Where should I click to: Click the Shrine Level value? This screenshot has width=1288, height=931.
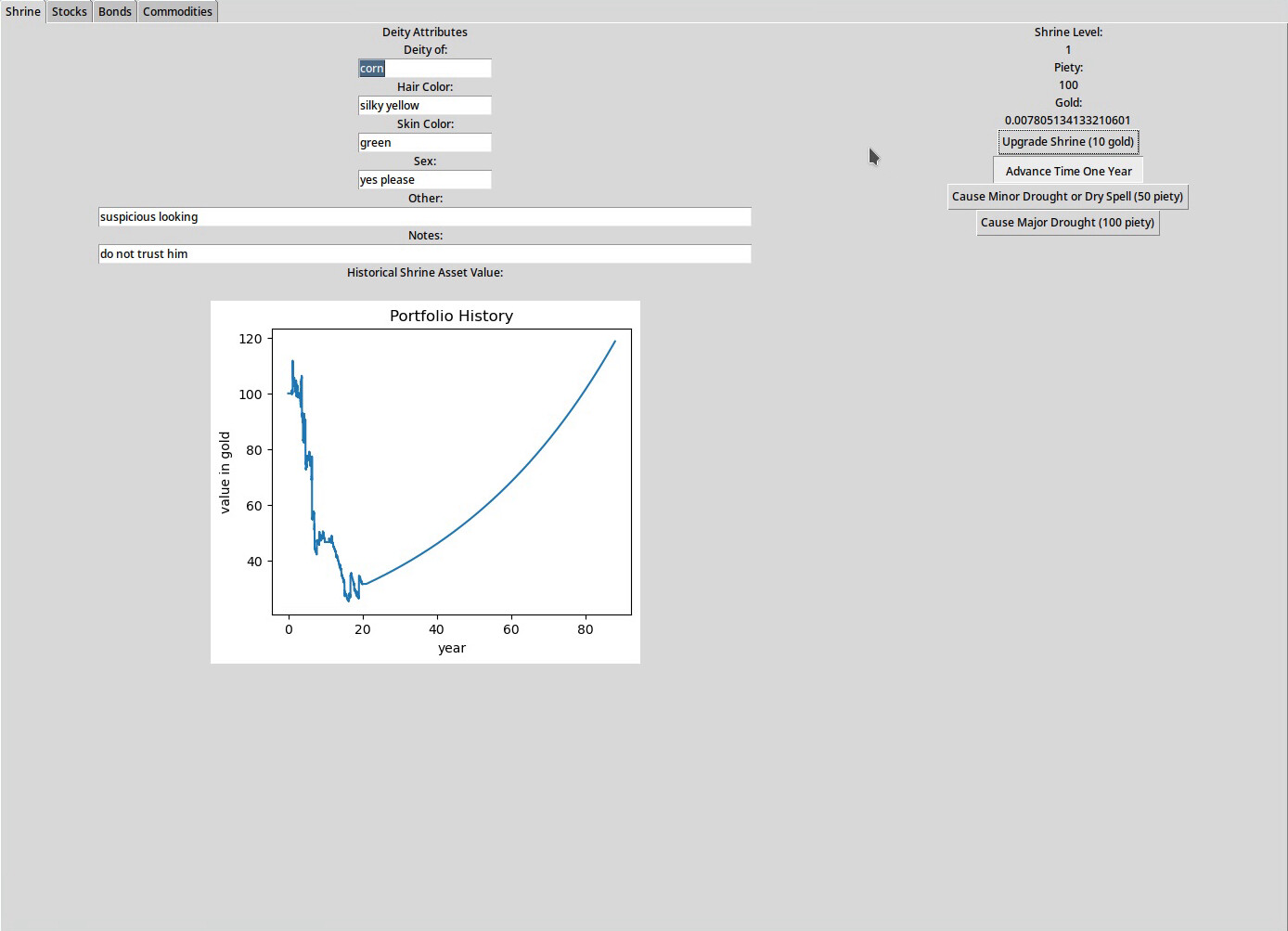click(1068, 49)
